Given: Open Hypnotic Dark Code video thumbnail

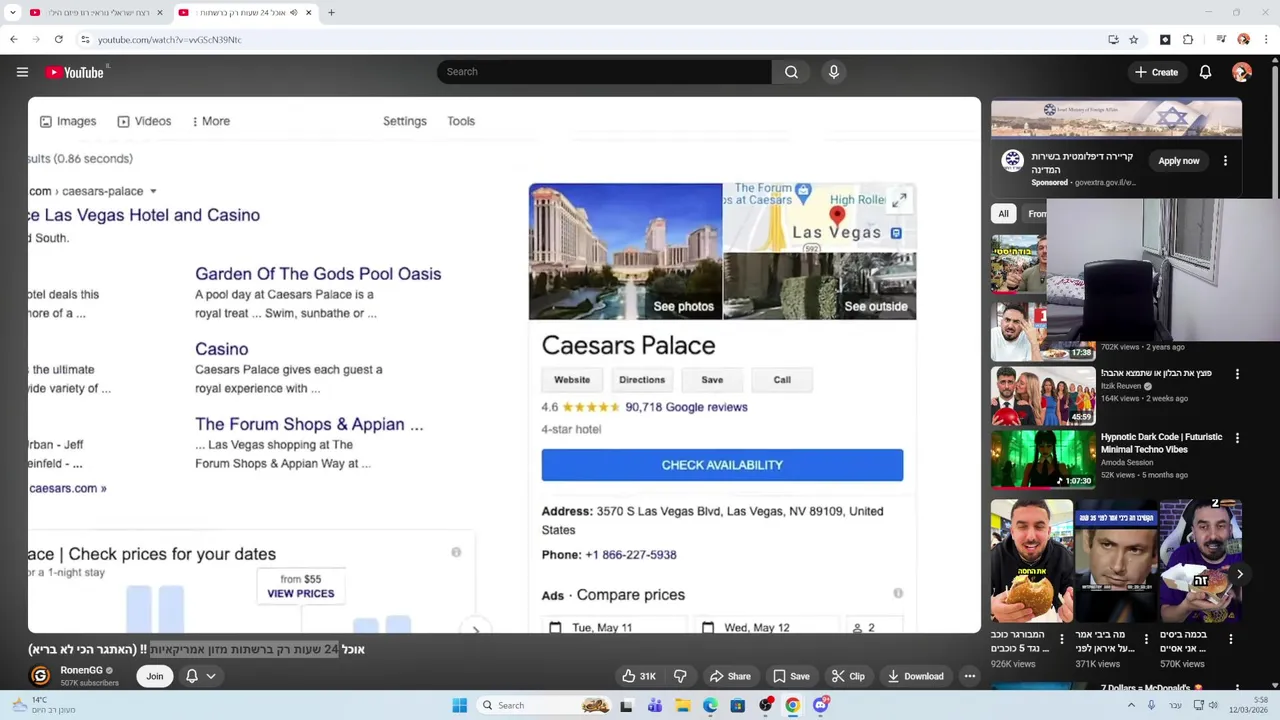Looking at the screenshot, I should click(1043, 458).
